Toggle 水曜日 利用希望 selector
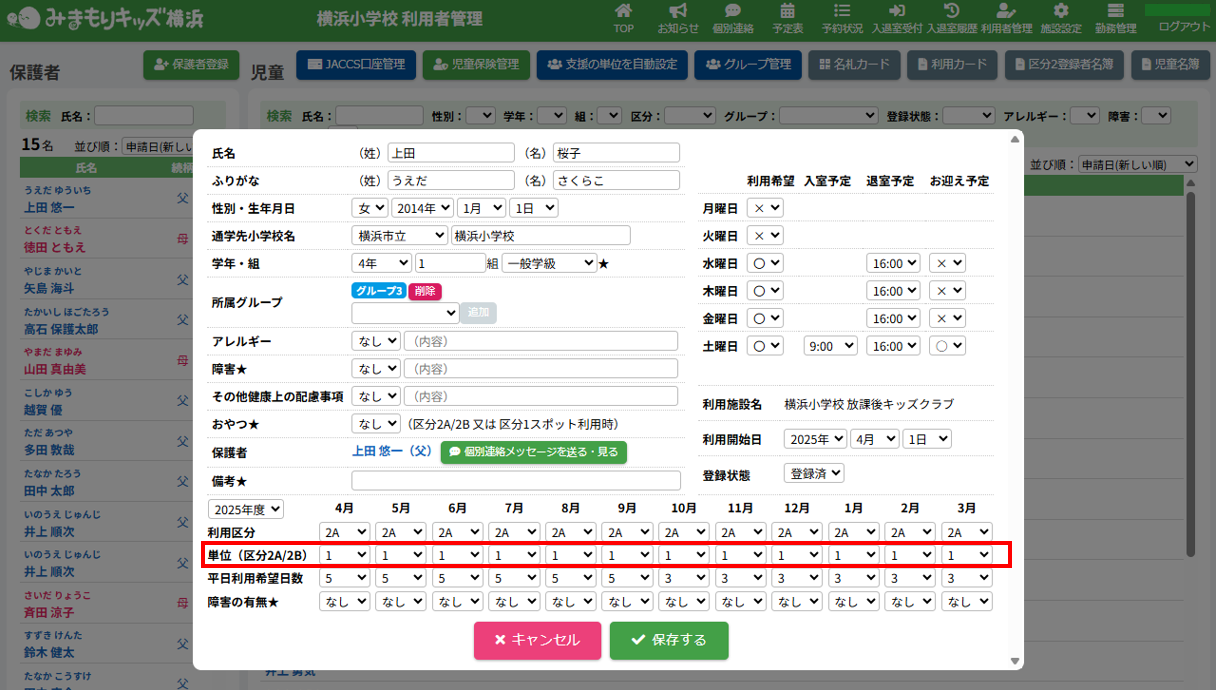1216x690 pixels. 765,263
